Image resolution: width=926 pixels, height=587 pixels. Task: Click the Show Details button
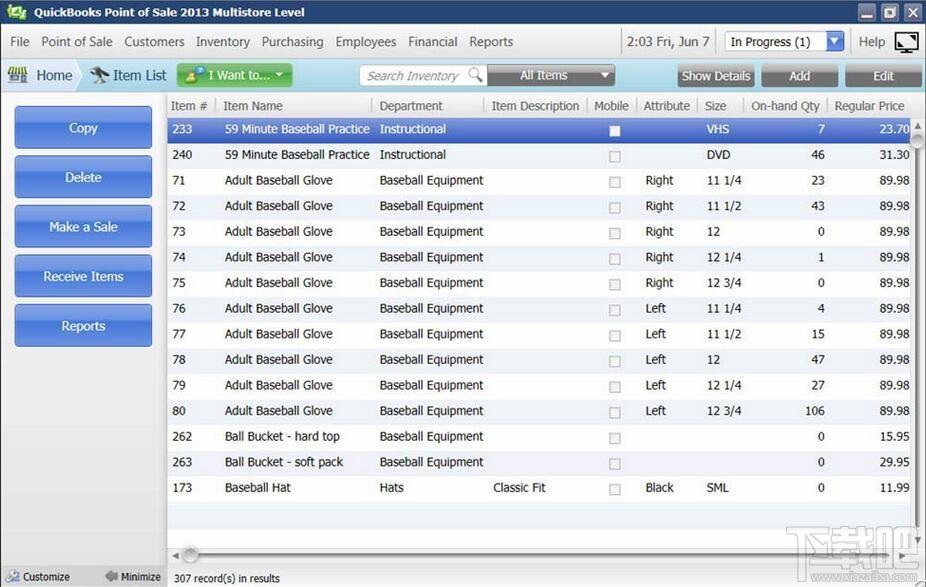point(716,76)
